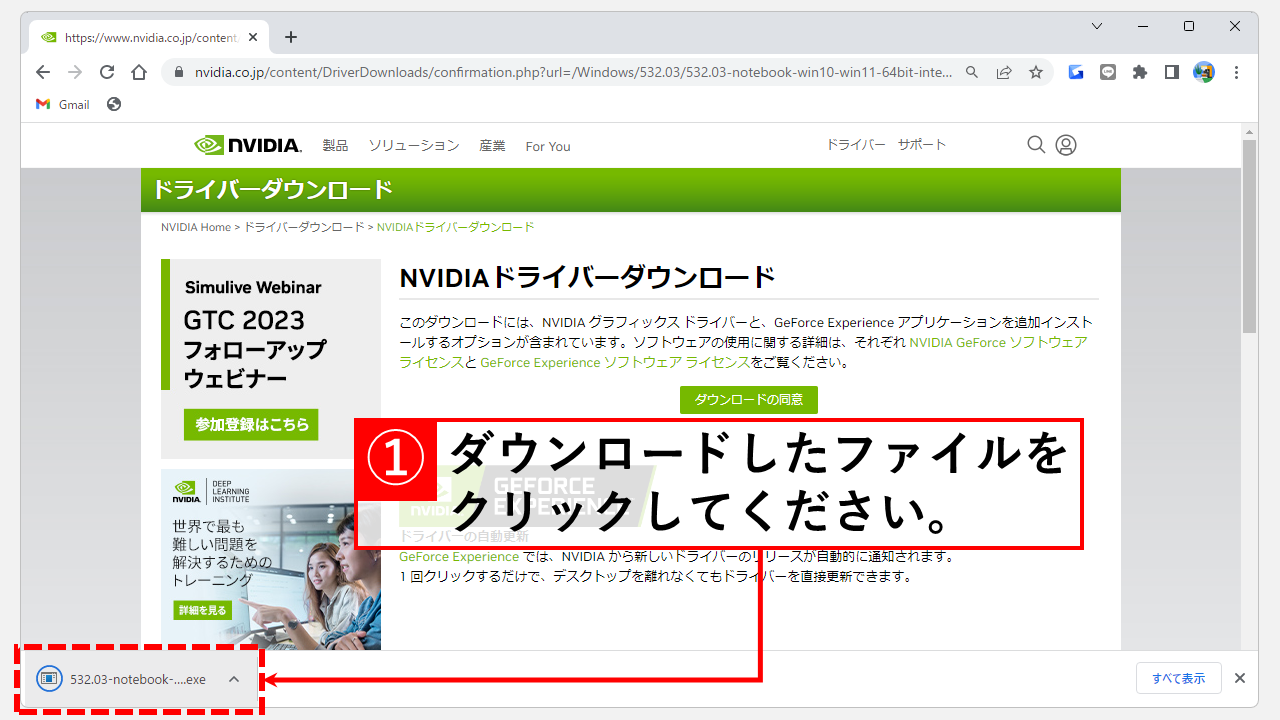Open the Chrome three-dot menu
The image size is (1280, 720).
tap(1237, 72)
